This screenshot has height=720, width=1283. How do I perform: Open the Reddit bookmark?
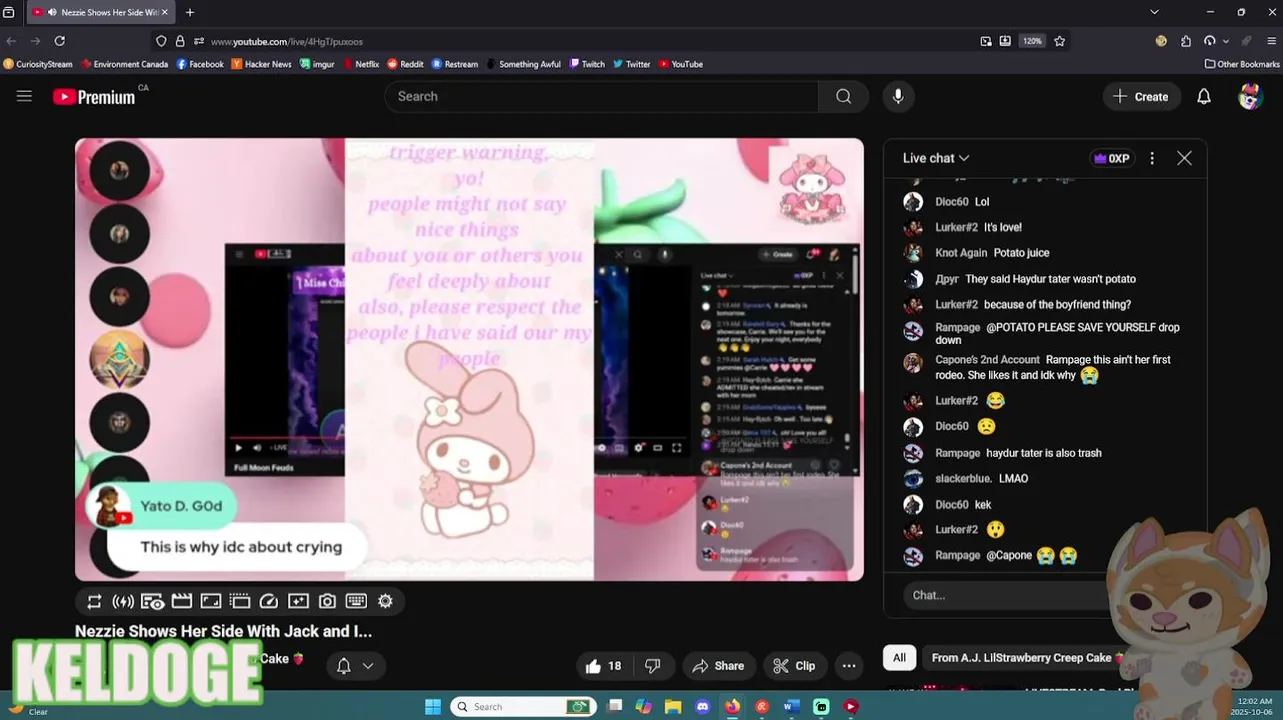[405, 64]
